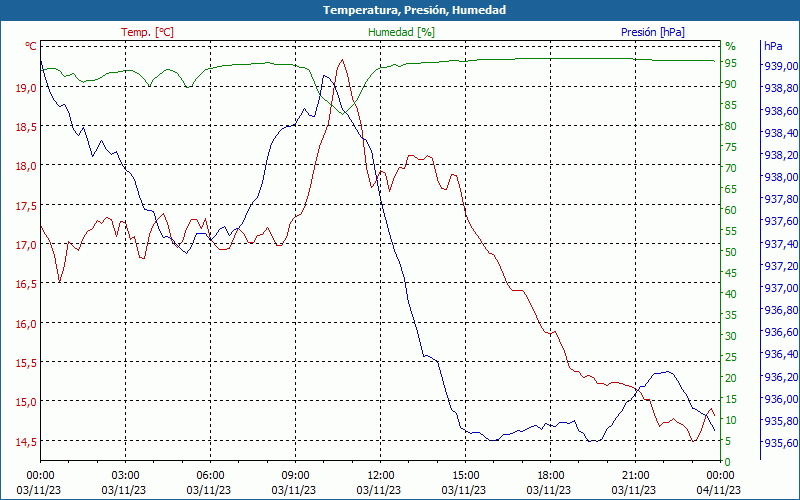The image size is (800, 500).
Task: Click the 15:00 time axis label
Action: (x=465, y=476)
